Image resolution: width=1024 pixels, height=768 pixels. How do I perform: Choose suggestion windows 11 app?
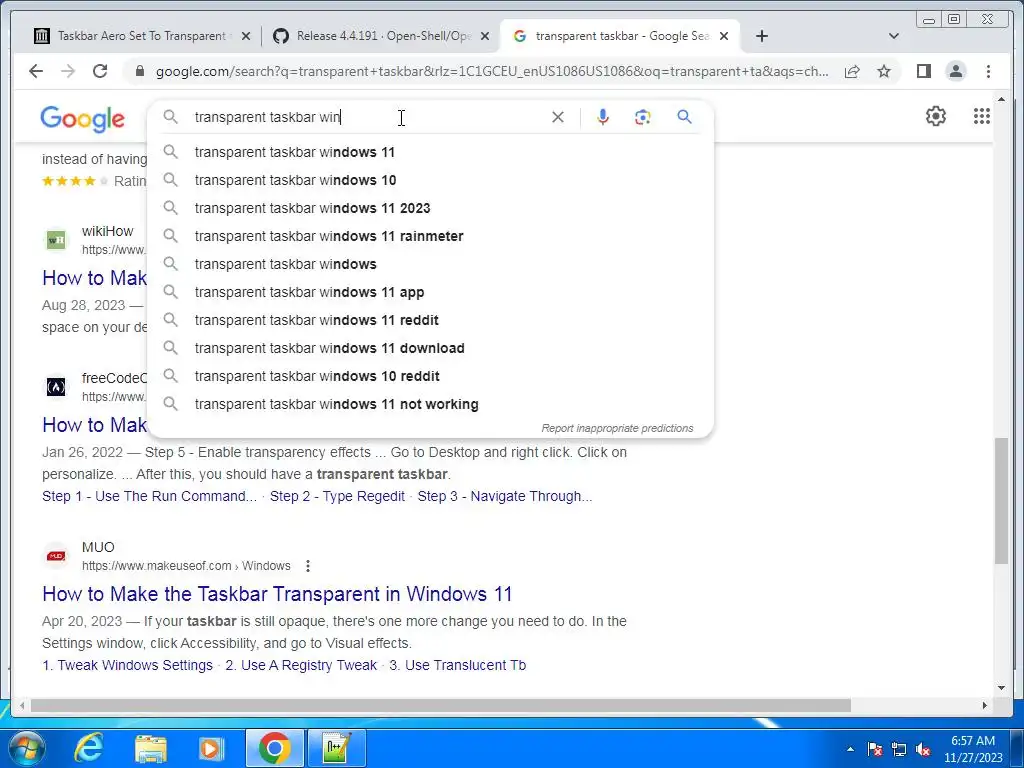pyautogui.click(x=431, y=293)
